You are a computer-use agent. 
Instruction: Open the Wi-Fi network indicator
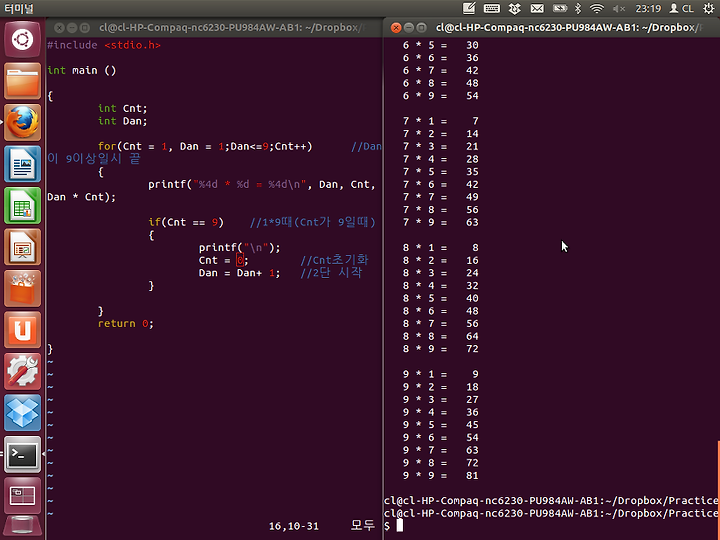click(596, 8)
